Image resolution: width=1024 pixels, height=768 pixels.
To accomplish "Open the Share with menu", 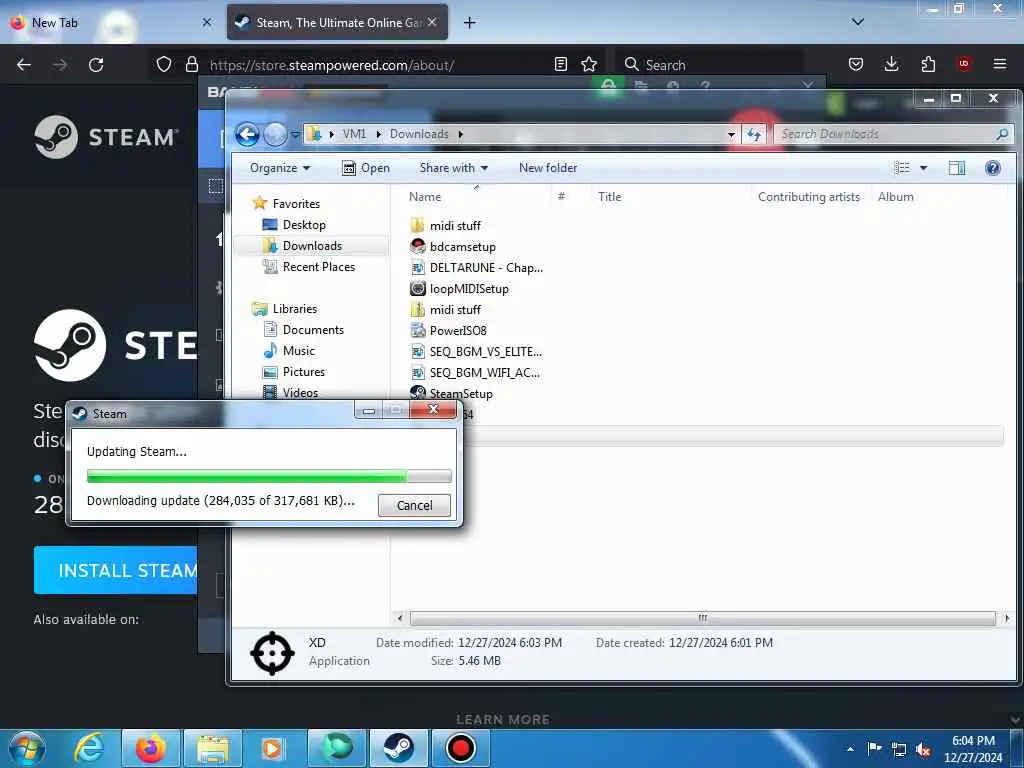I will click(454, 168).
